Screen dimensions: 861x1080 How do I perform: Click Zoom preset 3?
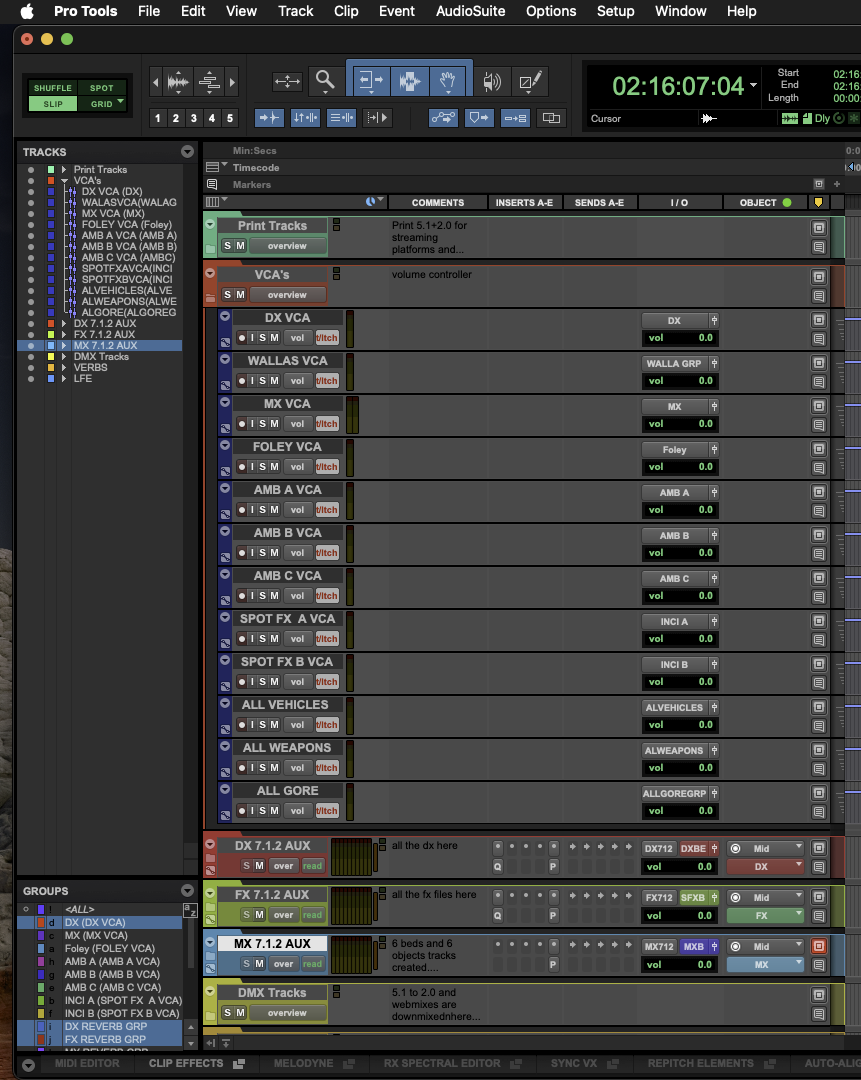(x=194, y=118)
